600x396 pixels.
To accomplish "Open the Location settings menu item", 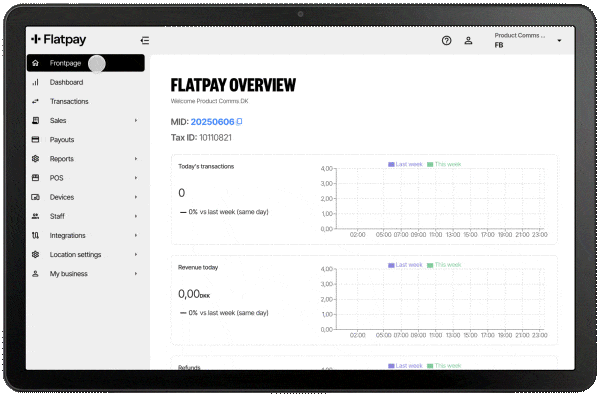I will (x=86, y=254).
